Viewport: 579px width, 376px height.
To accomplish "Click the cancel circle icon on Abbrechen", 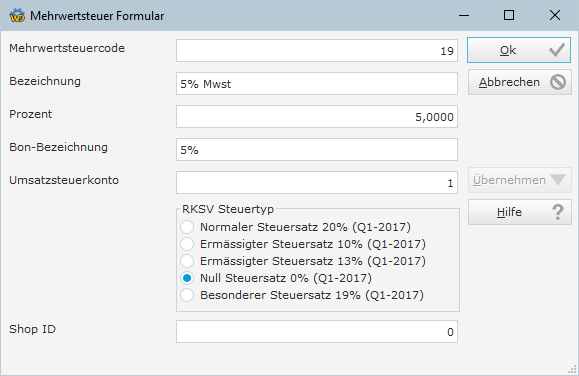I will click(x=558, y=82).
